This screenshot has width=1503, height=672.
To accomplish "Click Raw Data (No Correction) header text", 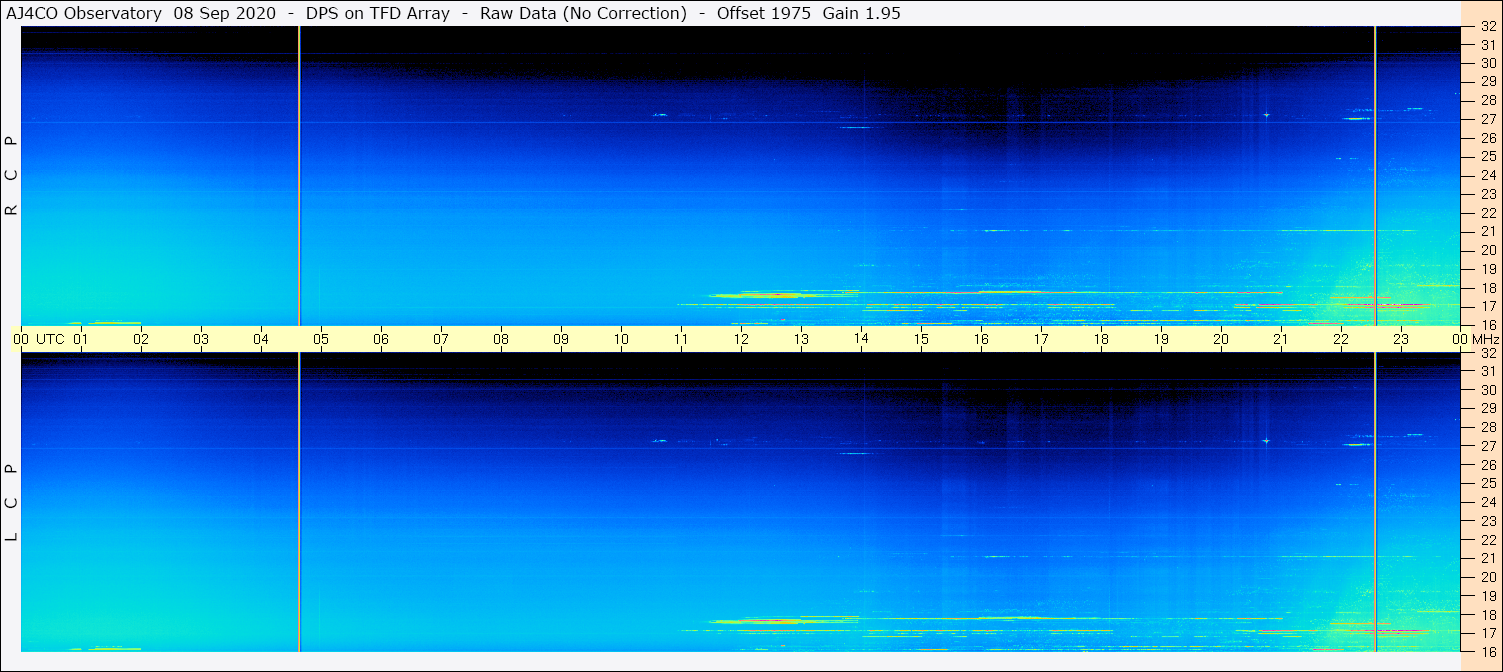I will (x=583, y=14).
